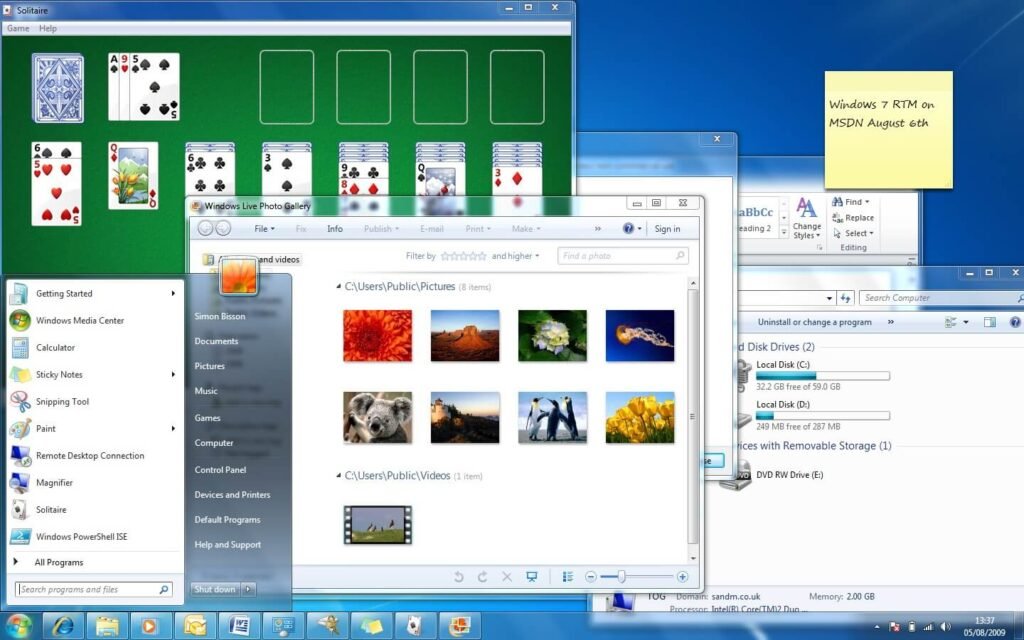Open Outlook from the taskbar

click(x=195, y=626)
